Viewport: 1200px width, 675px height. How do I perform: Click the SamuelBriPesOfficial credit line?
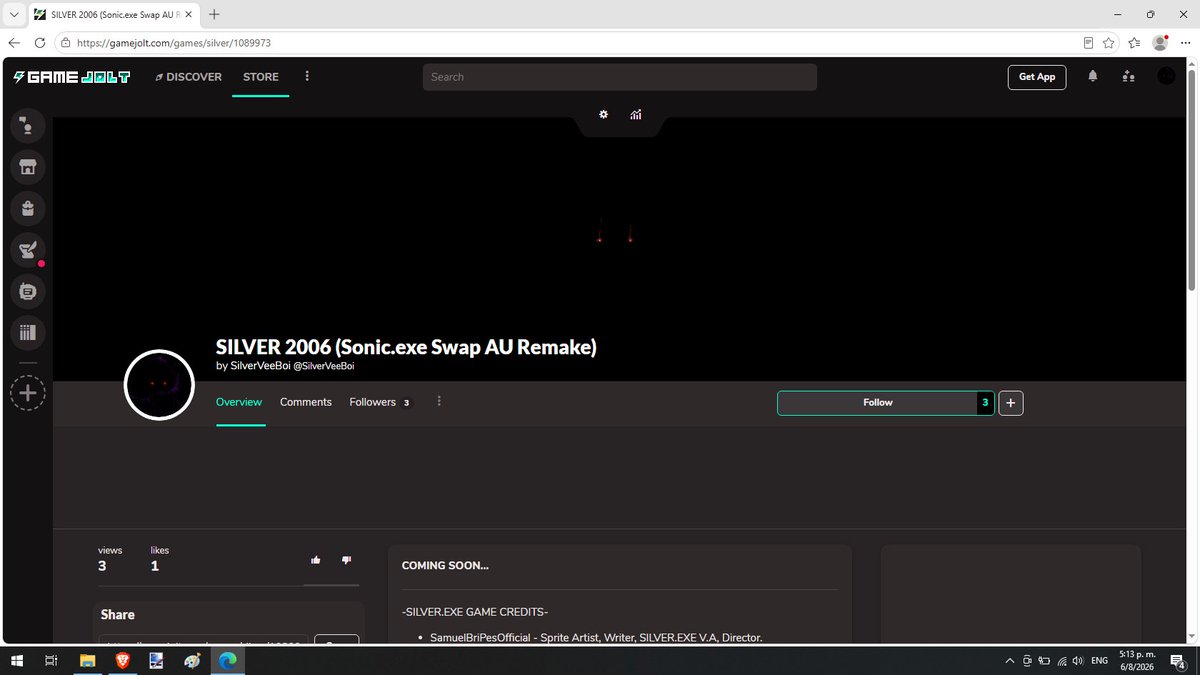tap(596, 637)
